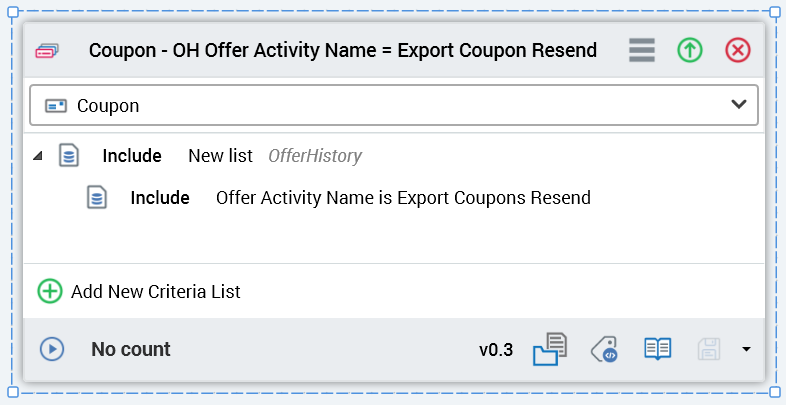Click the green plus add criteria icon
This screenshot has height=405, width=786.
[x=50, y=292]
